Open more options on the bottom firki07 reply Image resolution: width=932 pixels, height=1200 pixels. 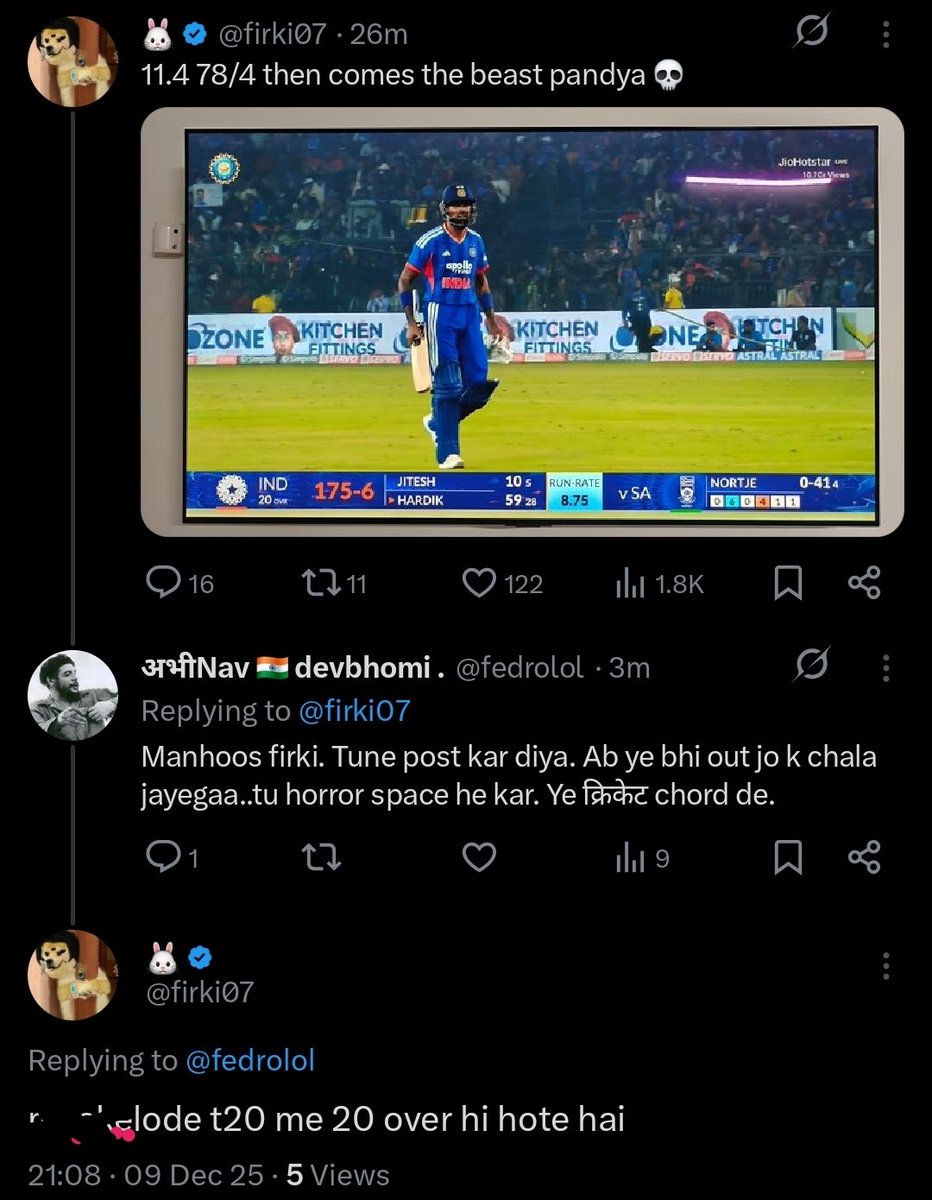click(885, 966)
